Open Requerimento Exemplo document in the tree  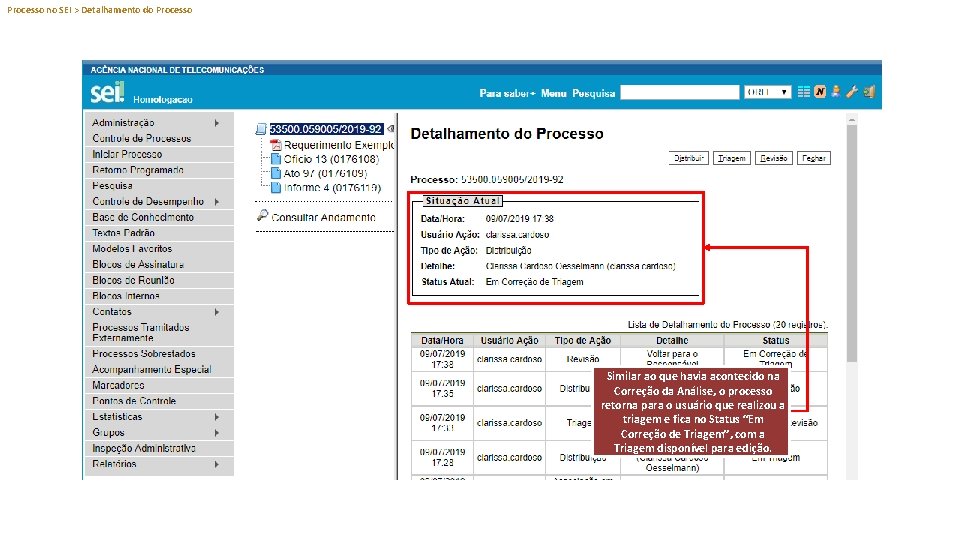pos(339,145)
